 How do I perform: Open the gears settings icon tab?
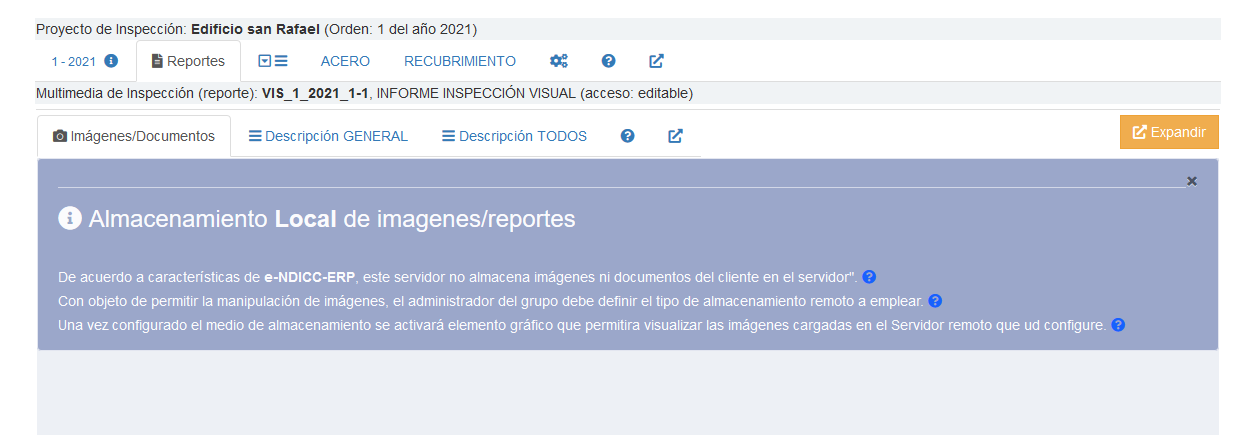click(x=559, y=61)
